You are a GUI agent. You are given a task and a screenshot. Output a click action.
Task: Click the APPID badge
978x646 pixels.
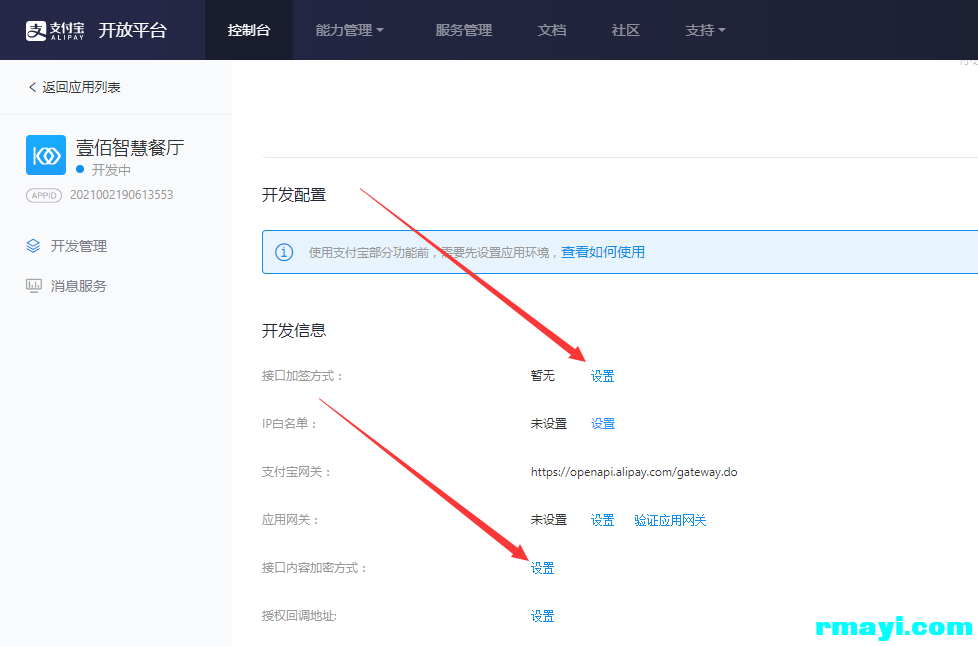pyautogui.click(x=44, y=195)
